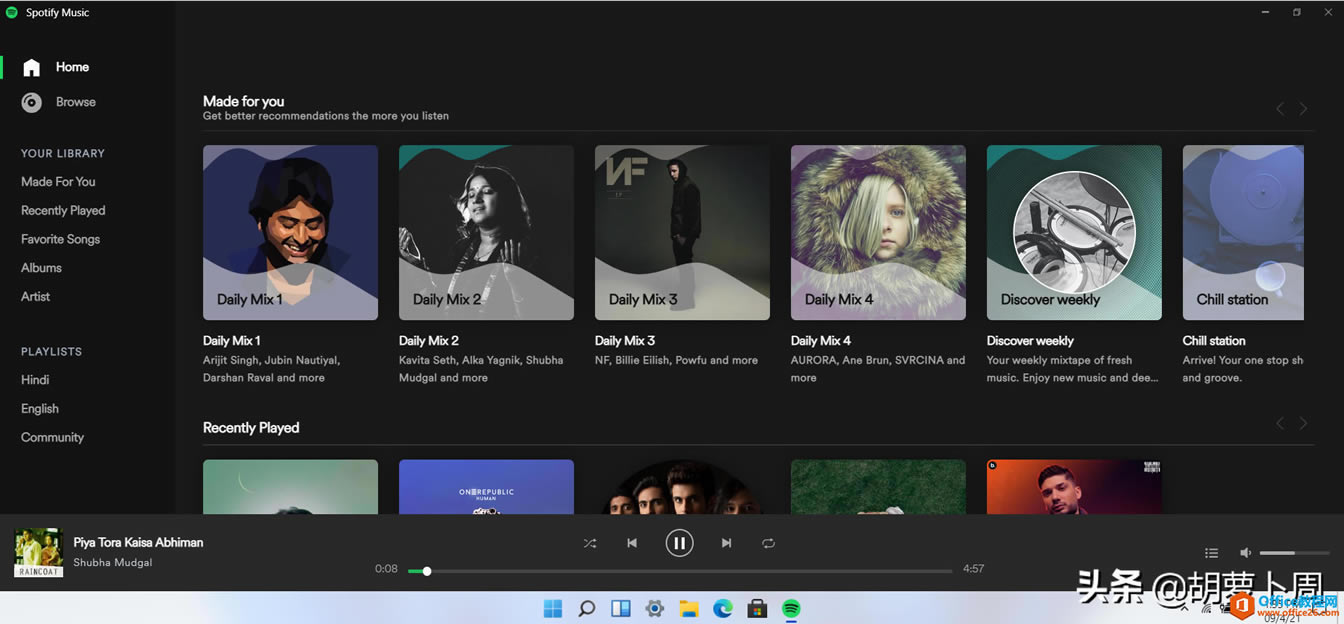
Task: Open Chill station cover art
Action: (x=1243, y=232)
